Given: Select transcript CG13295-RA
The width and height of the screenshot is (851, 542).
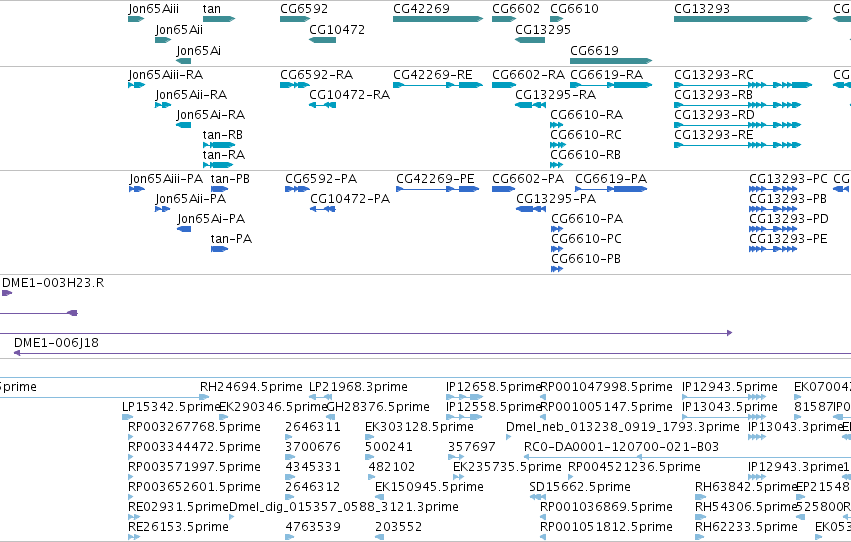Looking at the screenshot, I should coord(530,105).
